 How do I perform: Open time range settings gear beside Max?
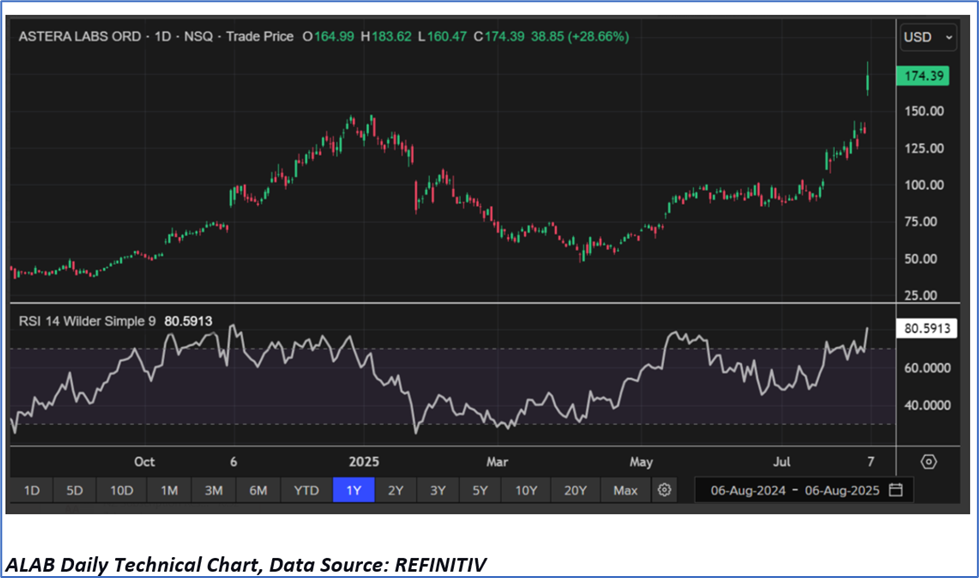click(665, 490)
